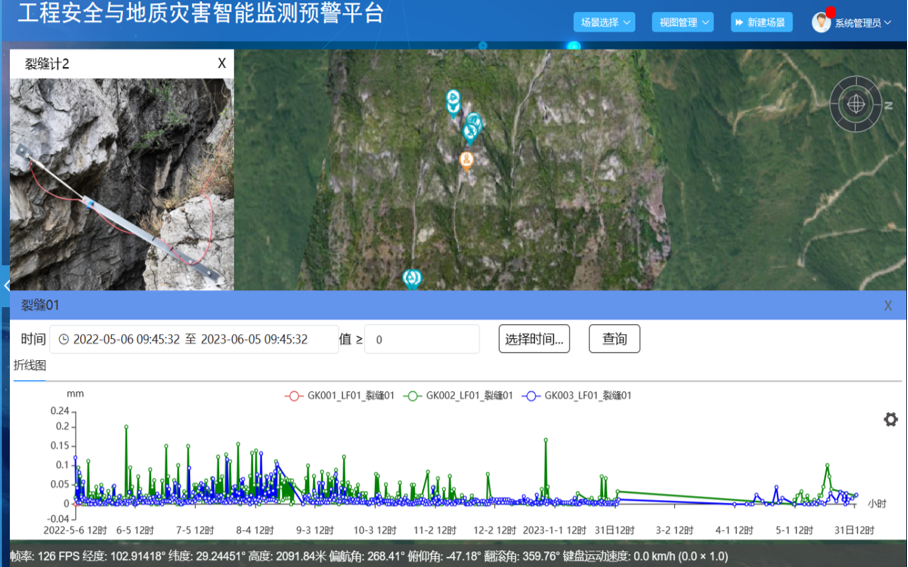Screen dimensions: 908x567
Task: Close the 裂缝01 chart panel
Action: point(887,306)
